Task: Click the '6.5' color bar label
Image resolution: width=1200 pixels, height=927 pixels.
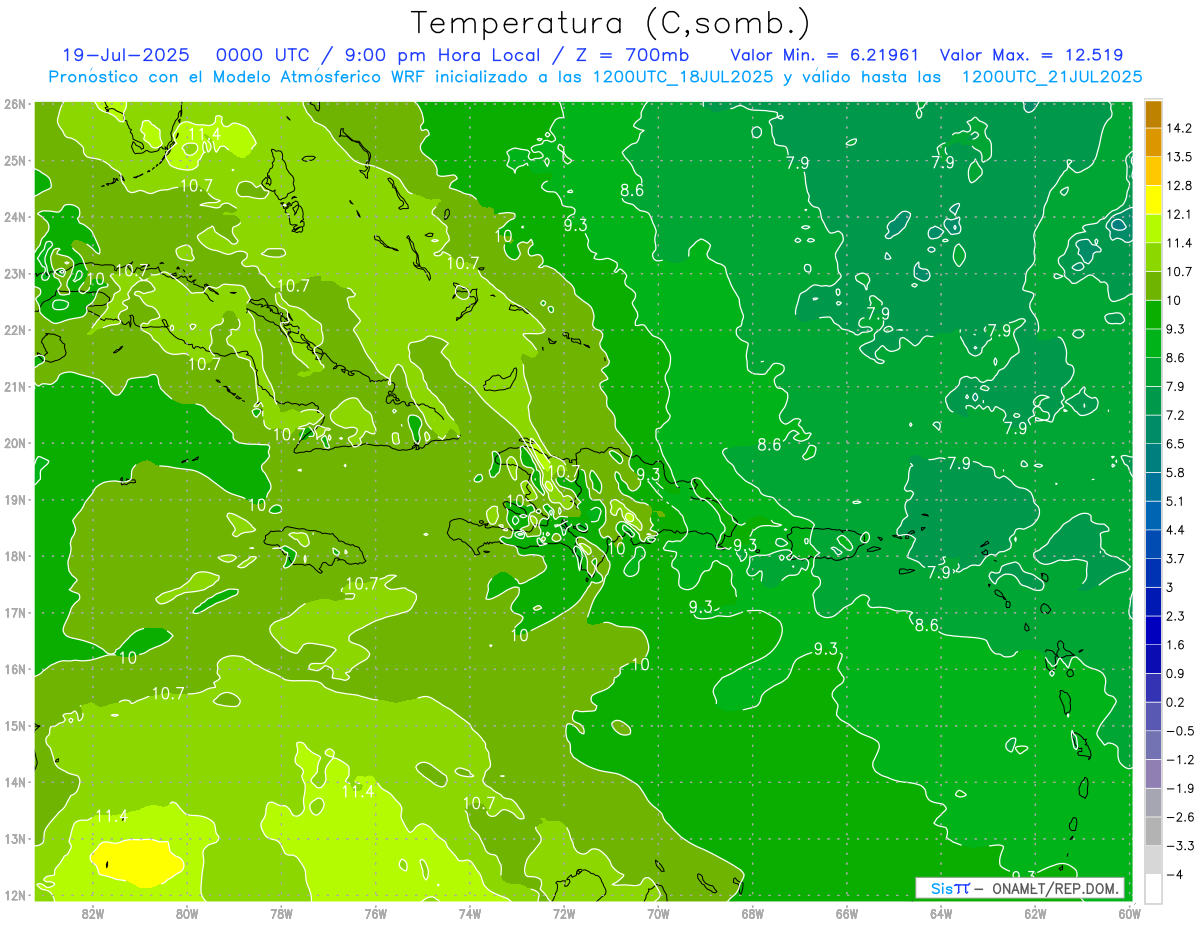Action: [1177, 443]
